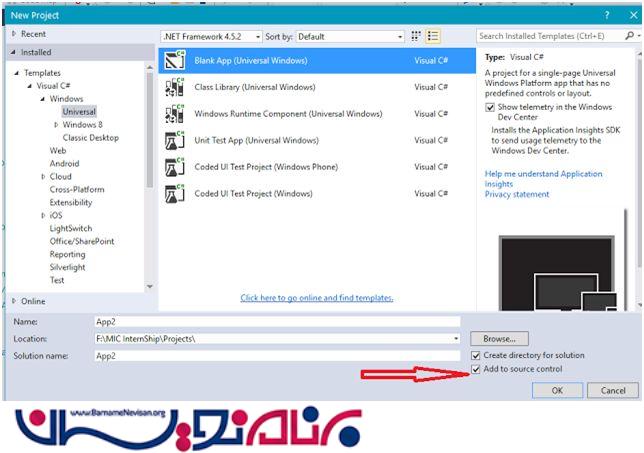The image size is (644, 453).
Task: Select Unit Test App (Universal Windows) text
Action: 256,140
